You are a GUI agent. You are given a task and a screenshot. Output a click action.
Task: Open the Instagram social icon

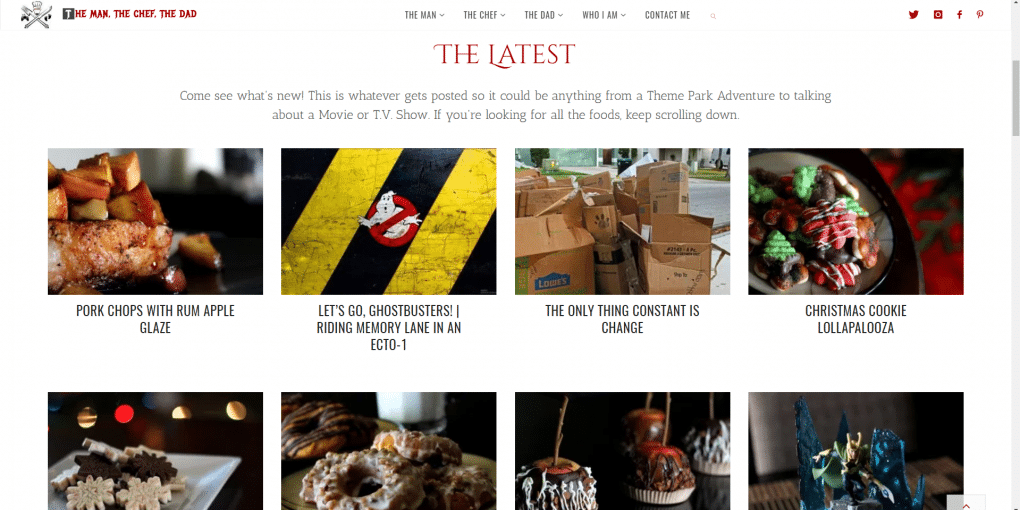coord(937,15)
